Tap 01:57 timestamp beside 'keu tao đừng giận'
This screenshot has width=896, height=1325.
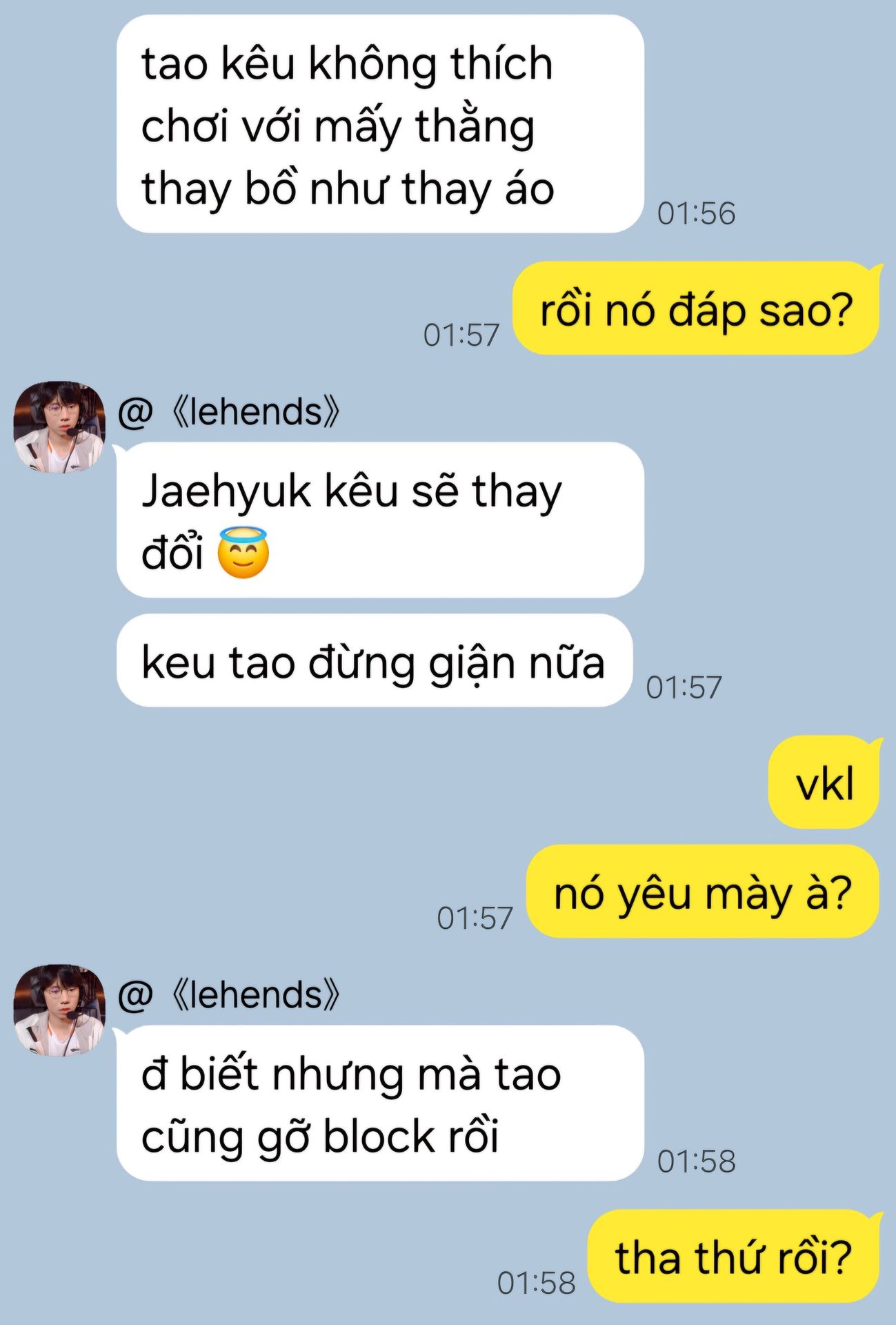coord(684,687)
